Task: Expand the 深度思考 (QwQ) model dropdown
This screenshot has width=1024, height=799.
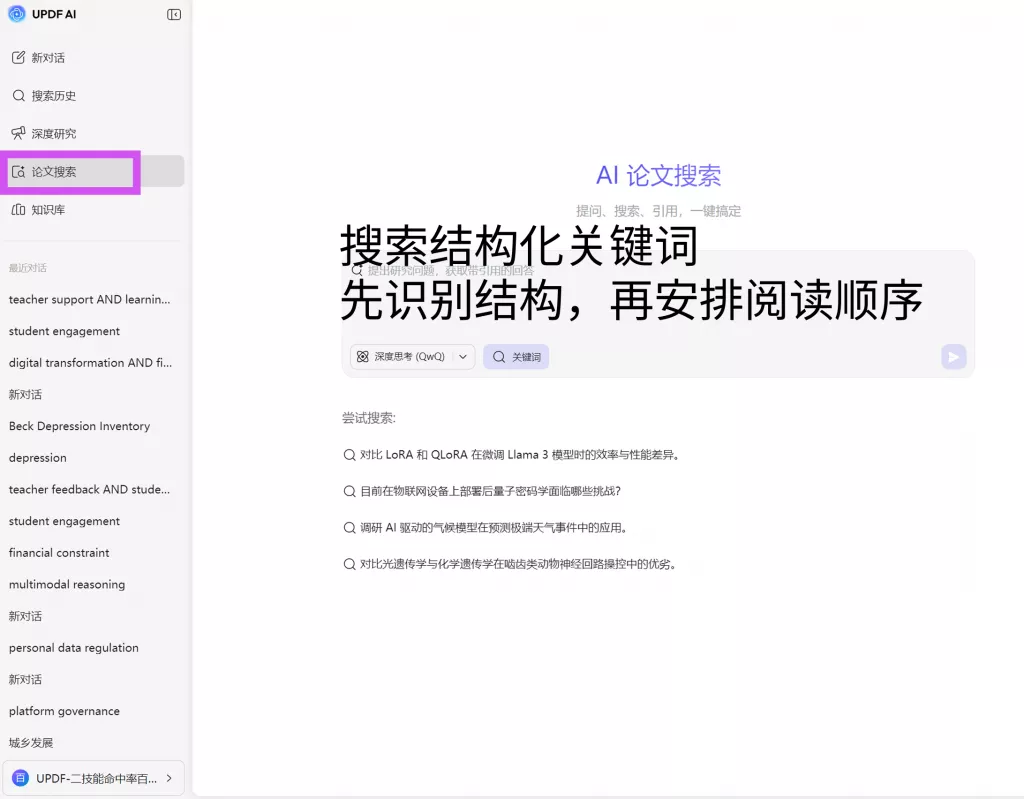Action: [463, 356]
